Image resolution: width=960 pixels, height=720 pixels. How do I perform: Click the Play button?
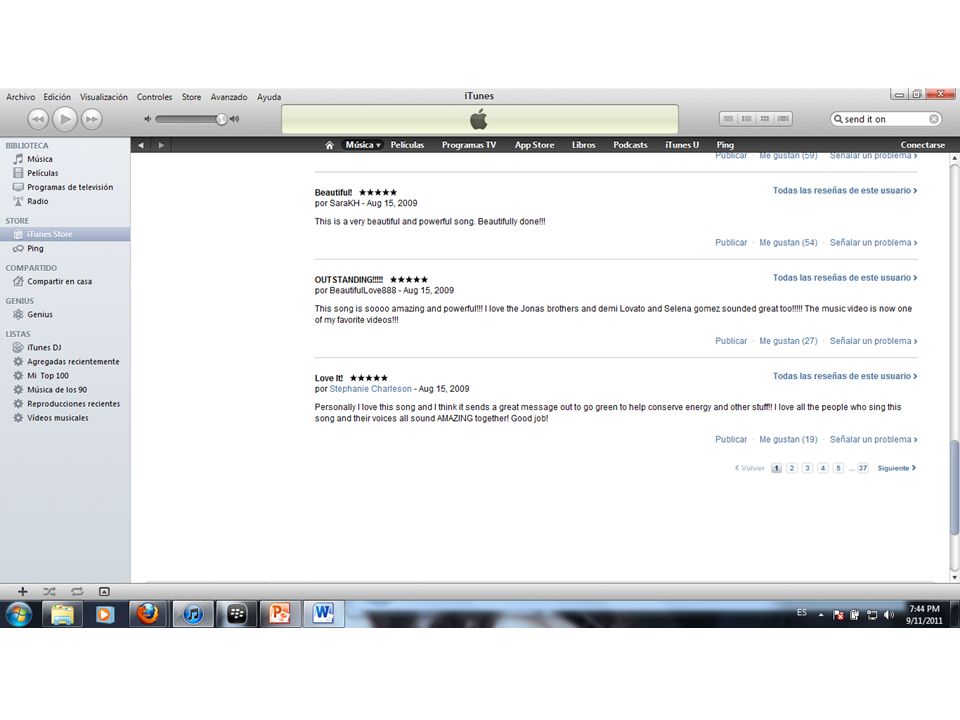(x=65, y=119)
